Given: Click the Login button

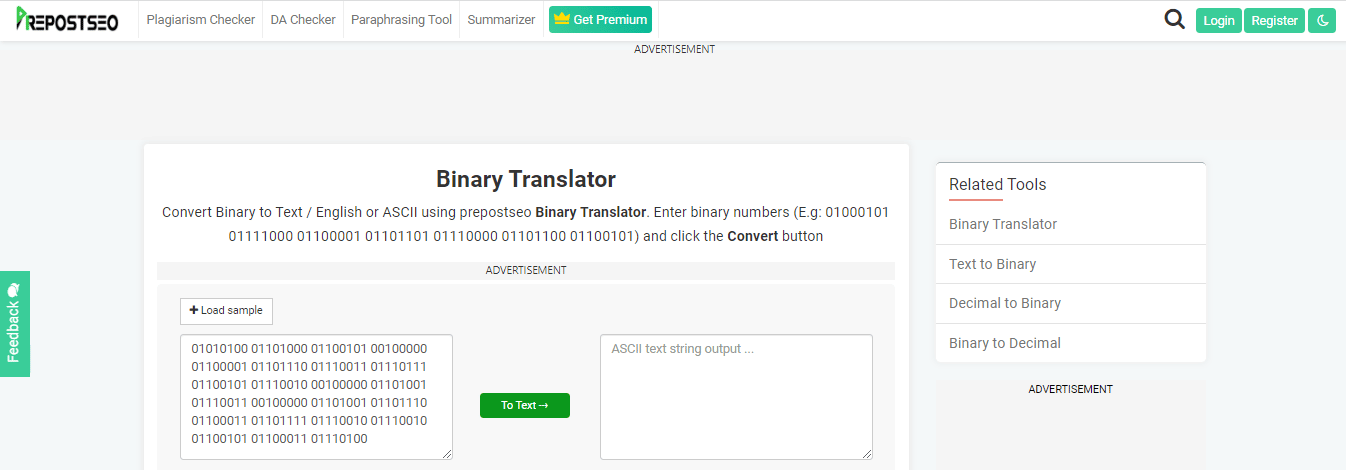Looking at the screenshot, I should (x=1219, y=20).
